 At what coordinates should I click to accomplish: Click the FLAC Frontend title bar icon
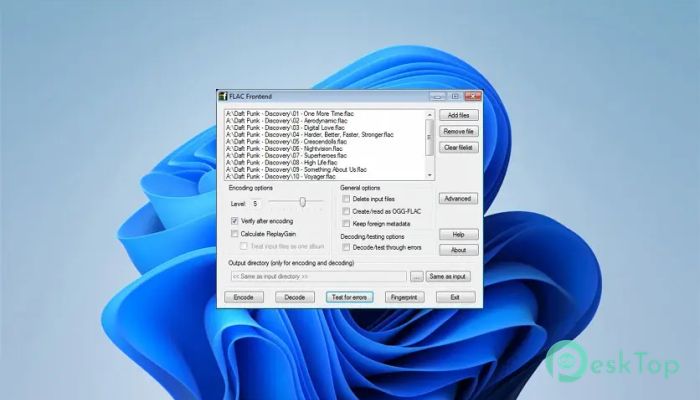click(x=223, y=96)
